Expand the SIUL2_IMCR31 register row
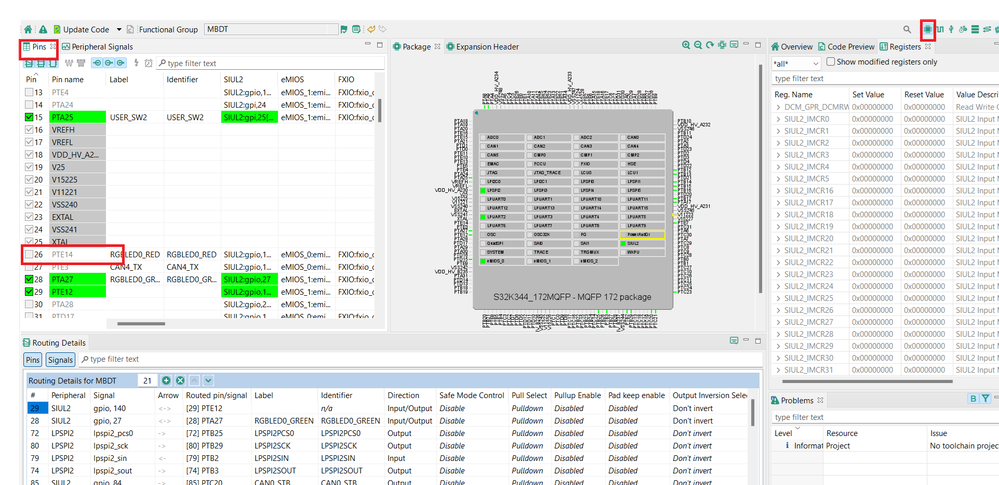Screen dimensions: 999x485 (x=779, y=370)
